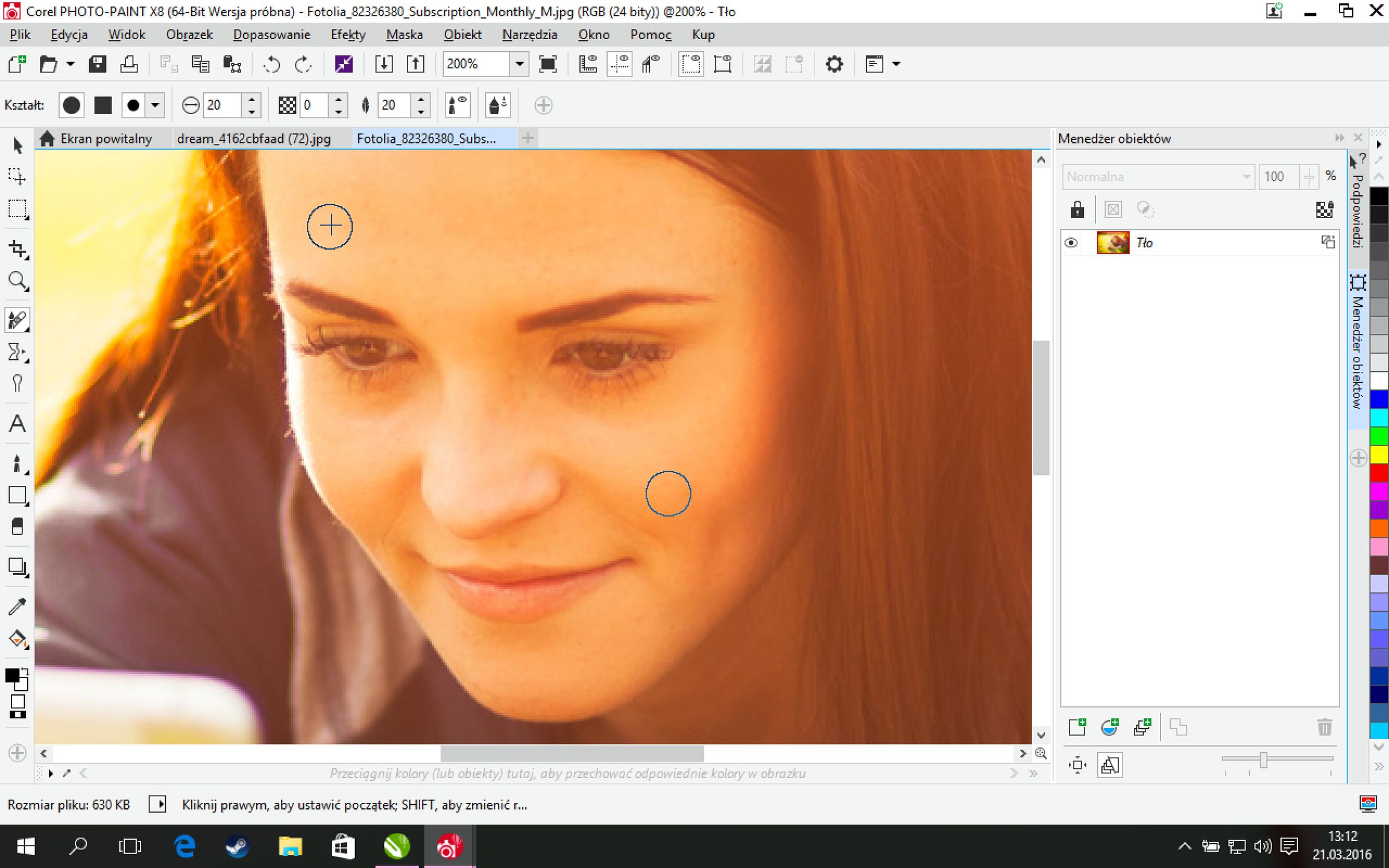Image resolution: width=1389 pixels, height=868 pixels.
Task: Select the Rectangle mask tool
Action: tap(17, 209)
